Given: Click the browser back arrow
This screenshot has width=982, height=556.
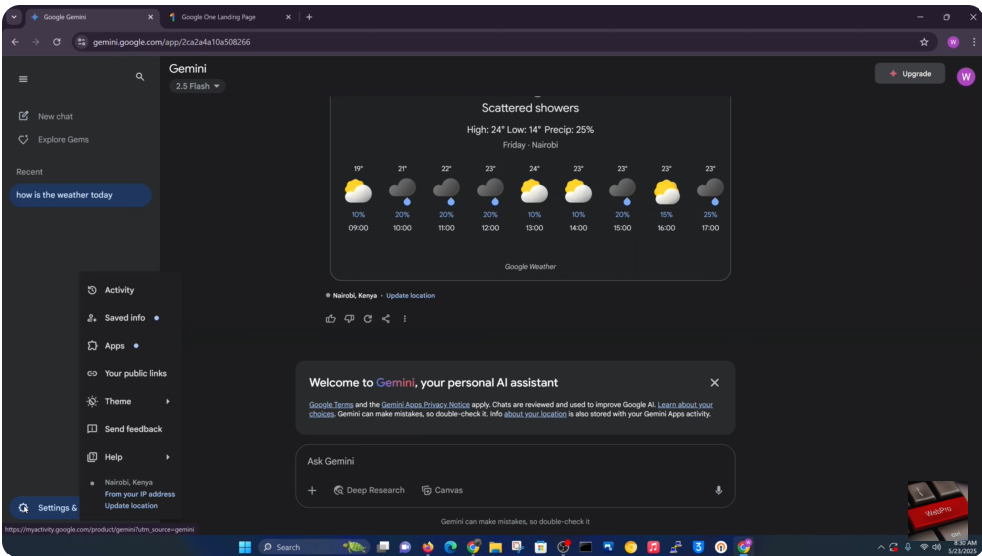Looking at the screenshot, I should click(x=15, y=42).
